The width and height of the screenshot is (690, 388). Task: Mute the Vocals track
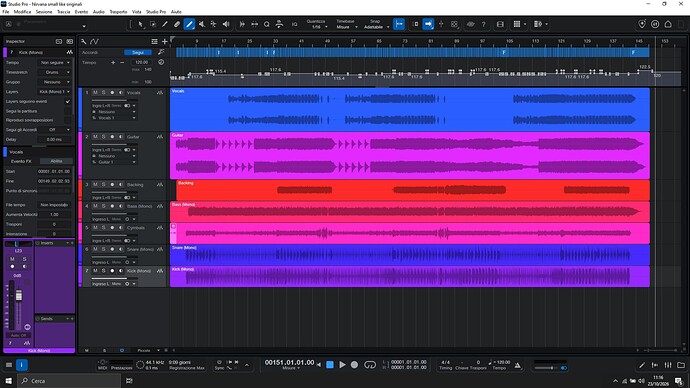[95, 92]
